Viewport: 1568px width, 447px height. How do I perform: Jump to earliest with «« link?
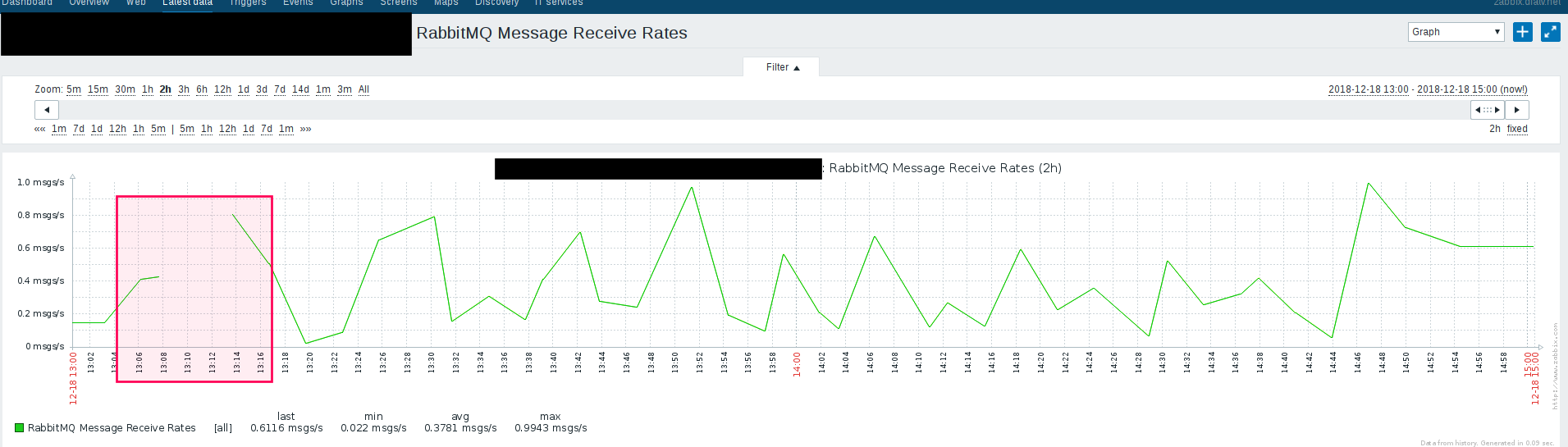[39, 129]
